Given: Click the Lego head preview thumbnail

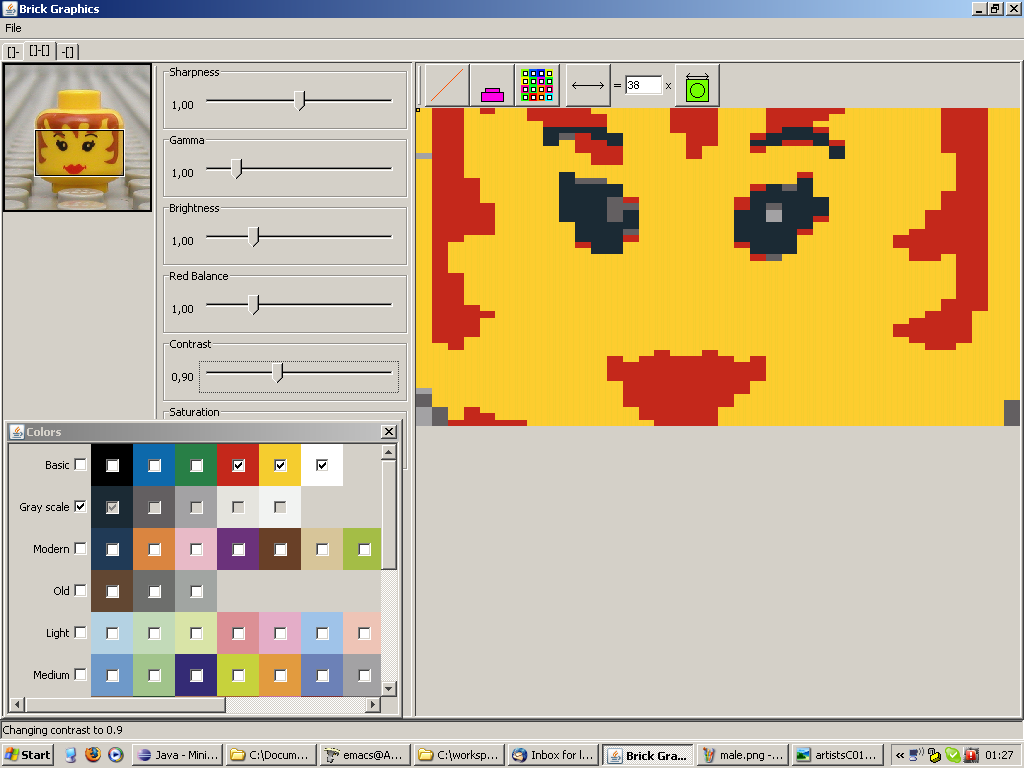Looking at the screenshot, I should click(78, 137).
